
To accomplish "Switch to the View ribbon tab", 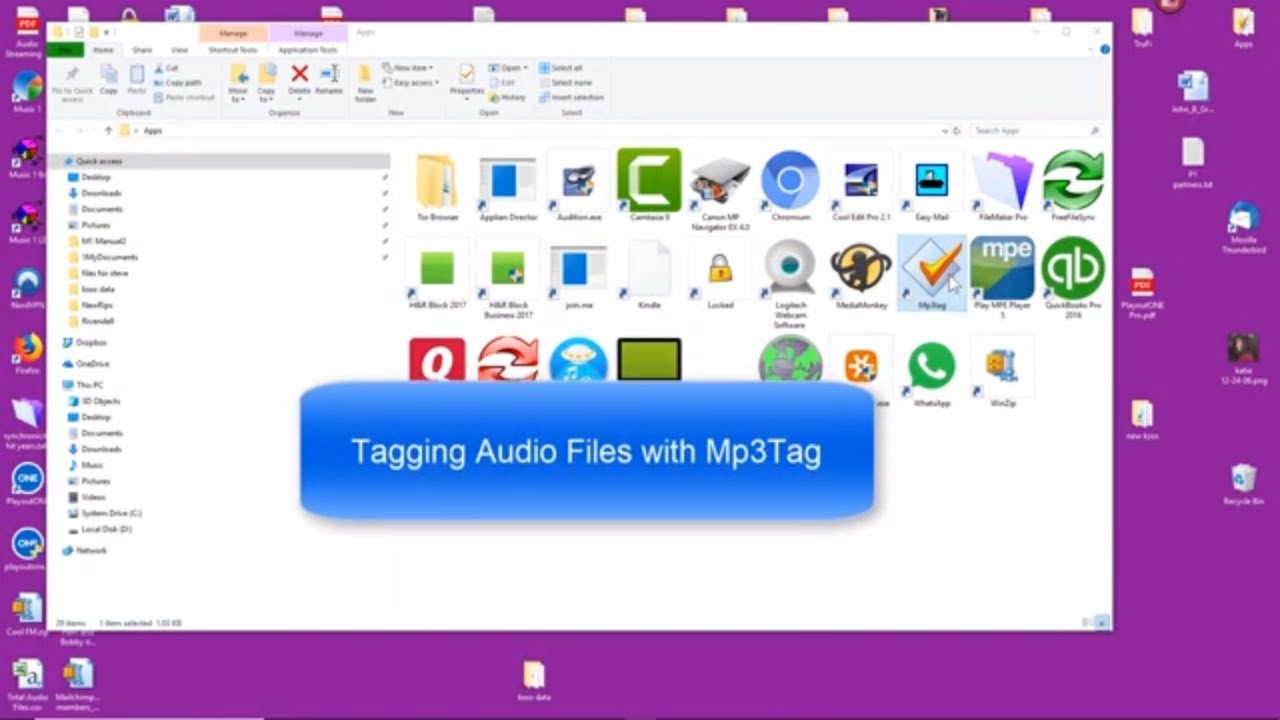I will (x=179, y=50).
